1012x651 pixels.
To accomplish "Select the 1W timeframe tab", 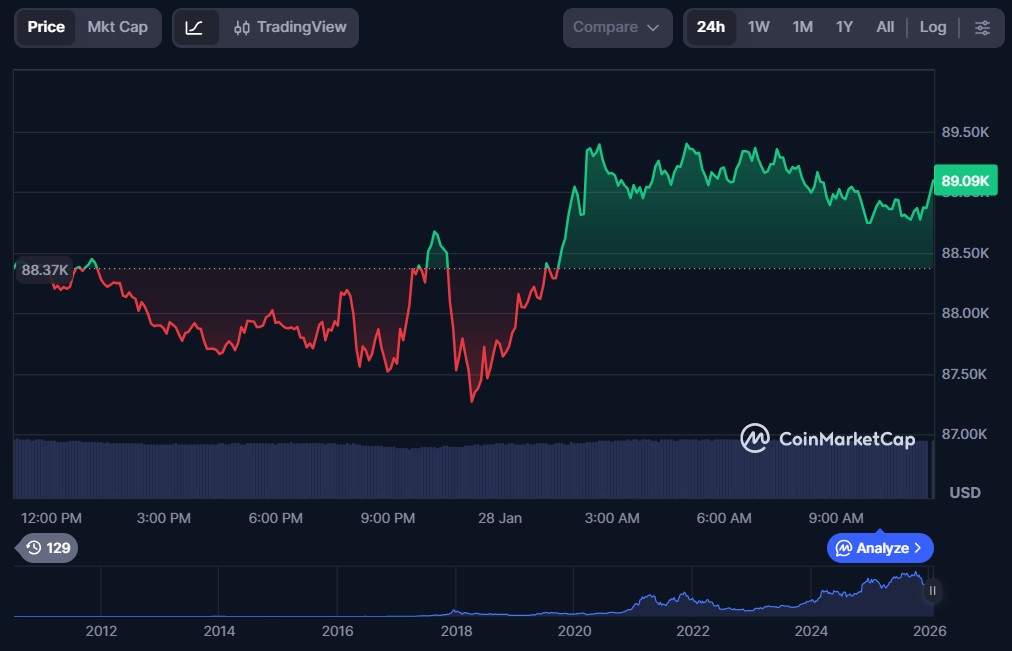I will coord(759,28).
